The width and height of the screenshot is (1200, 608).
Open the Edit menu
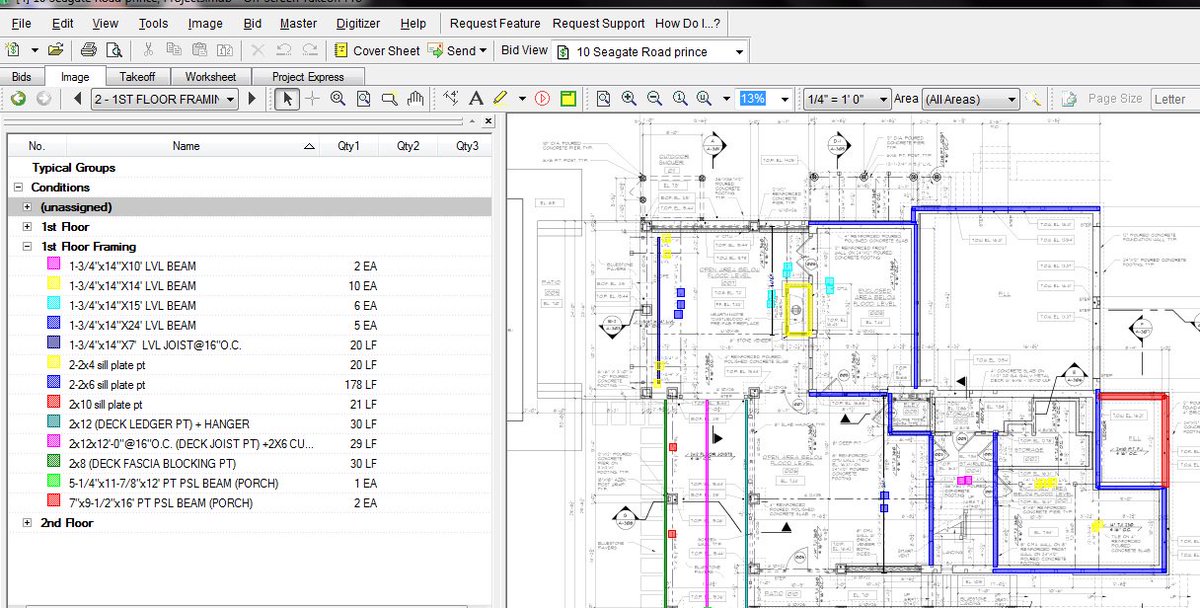click(x=62, y=23)
